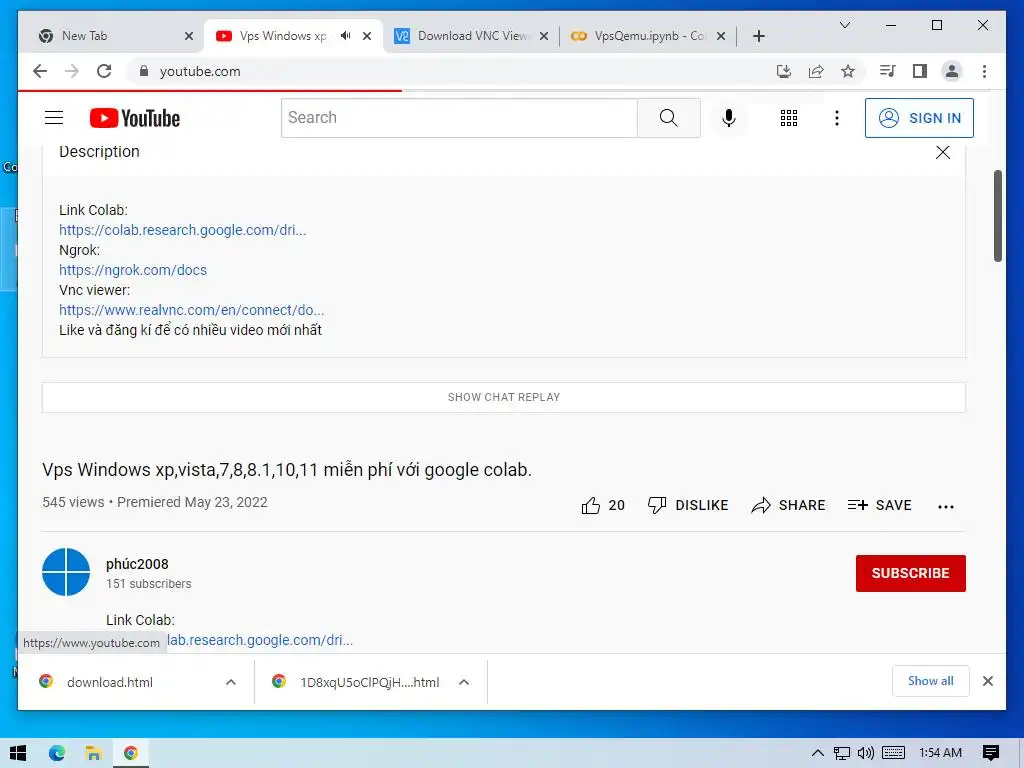The height and width of the screenshot is (768, 1024).
Task: Open the realvnc.com download link
Action: pyautogui.click(x=191, y=310)
